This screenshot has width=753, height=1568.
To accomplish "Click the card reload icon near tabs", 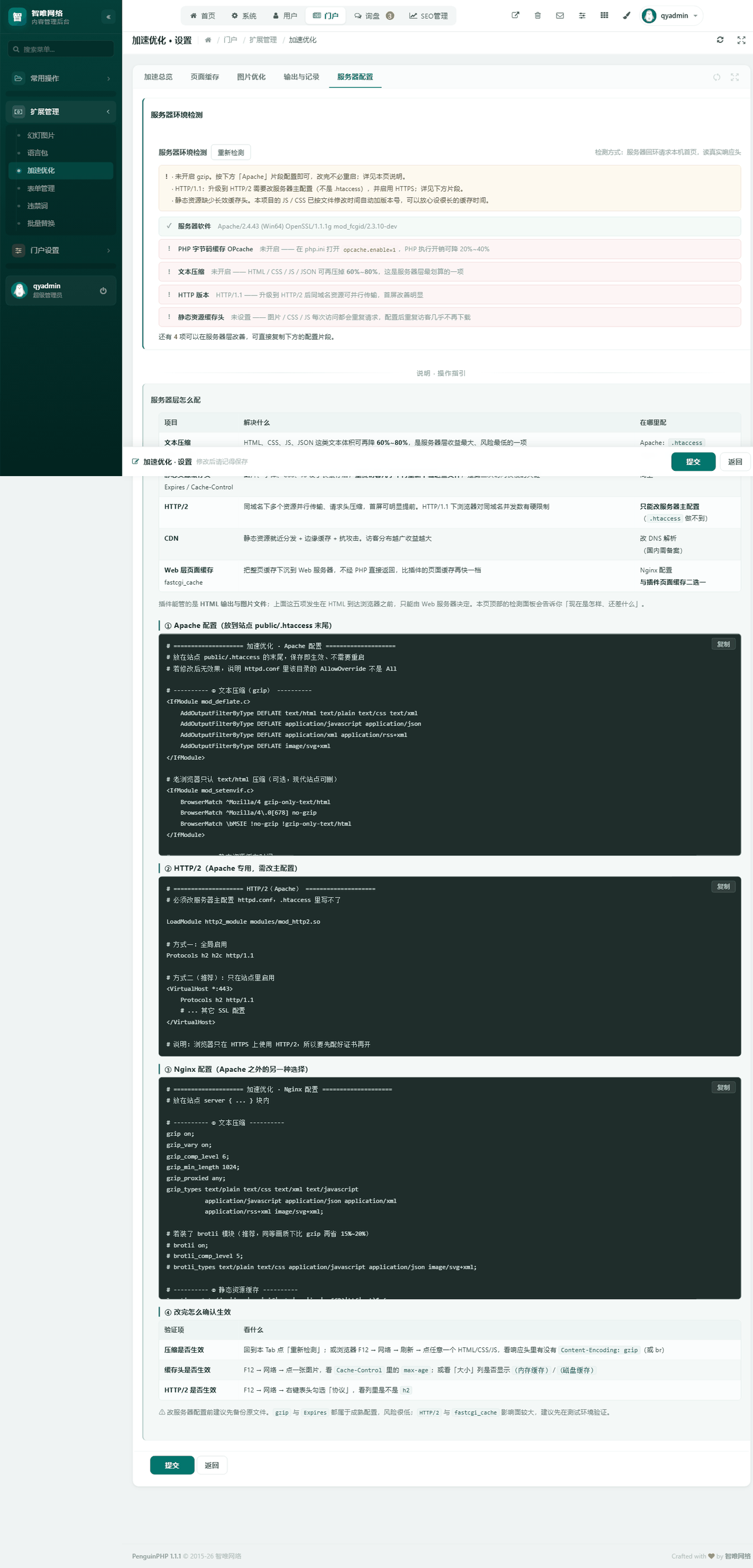I will (x=717, y=77).
